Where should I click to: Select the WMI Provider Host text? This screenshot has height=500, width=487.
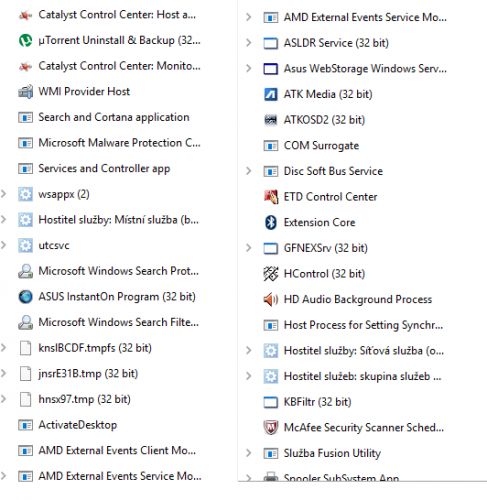84,92
